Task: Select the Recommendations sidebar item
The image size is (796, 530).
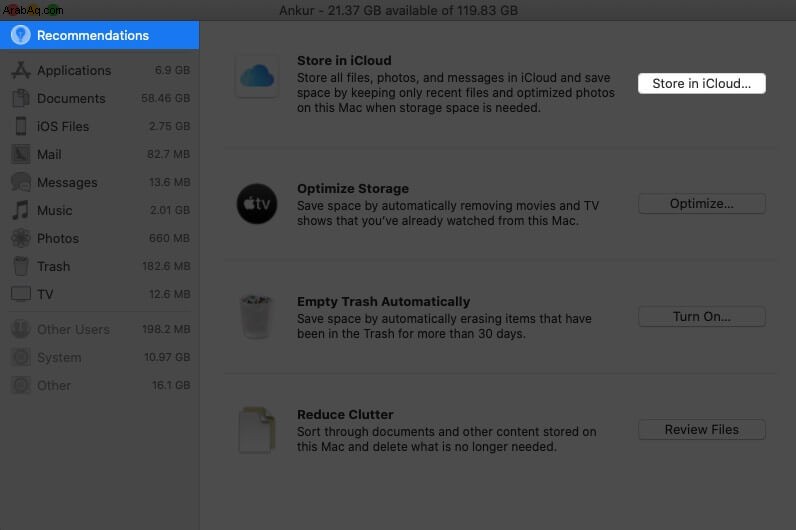Action: pyautogui.click(x=100, y=35)
